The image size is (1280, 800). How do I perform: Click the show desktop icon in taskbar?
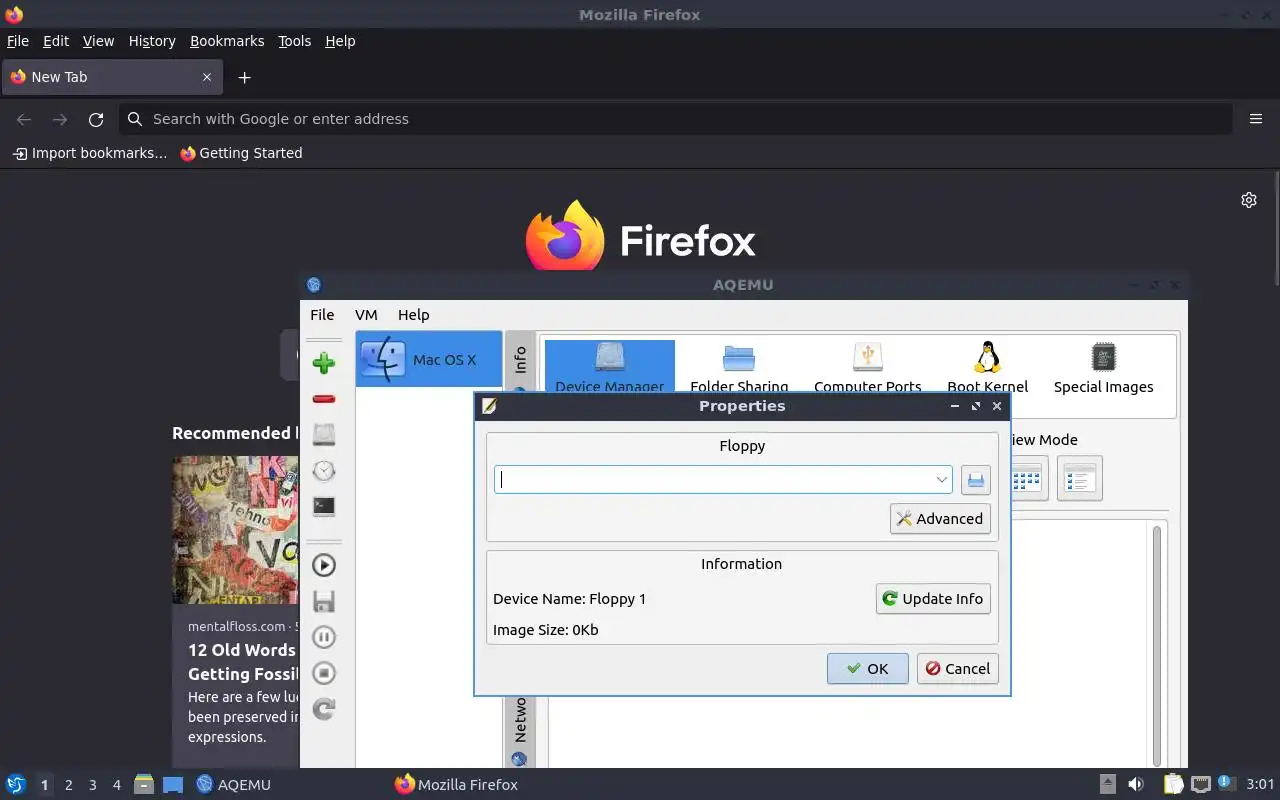[173, 785]
